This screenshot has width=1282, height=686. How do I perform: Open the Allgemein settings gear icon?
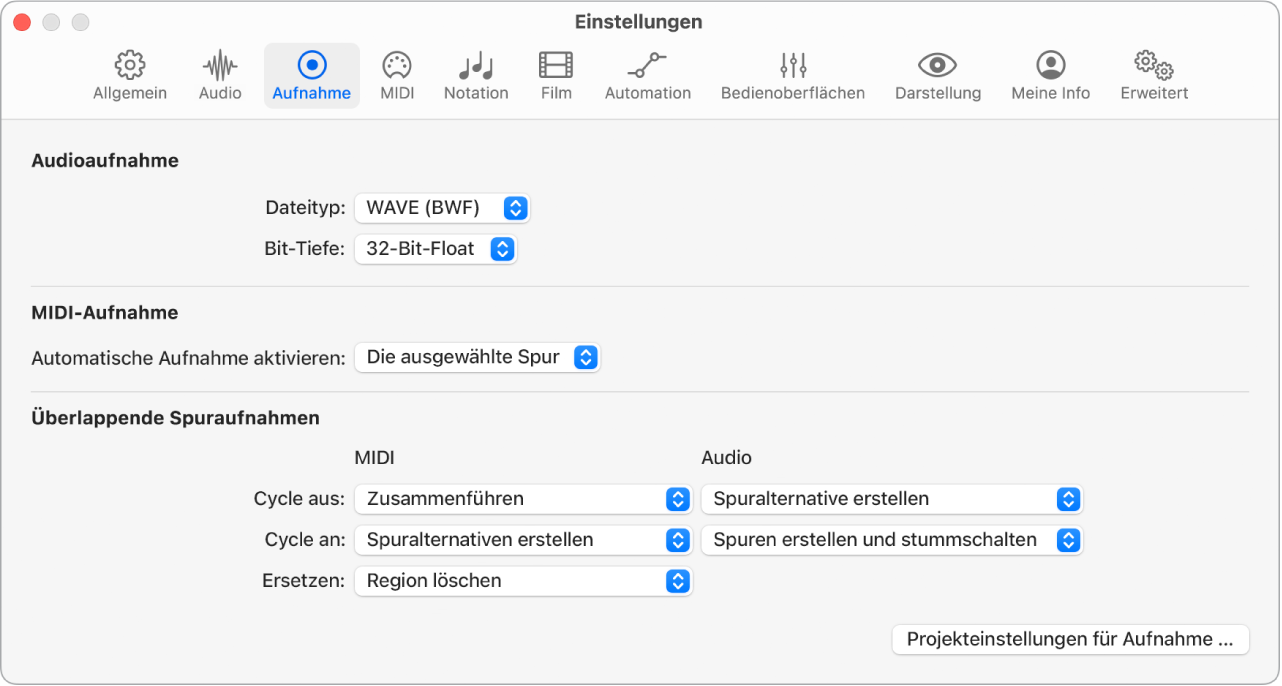click(129, 66)
